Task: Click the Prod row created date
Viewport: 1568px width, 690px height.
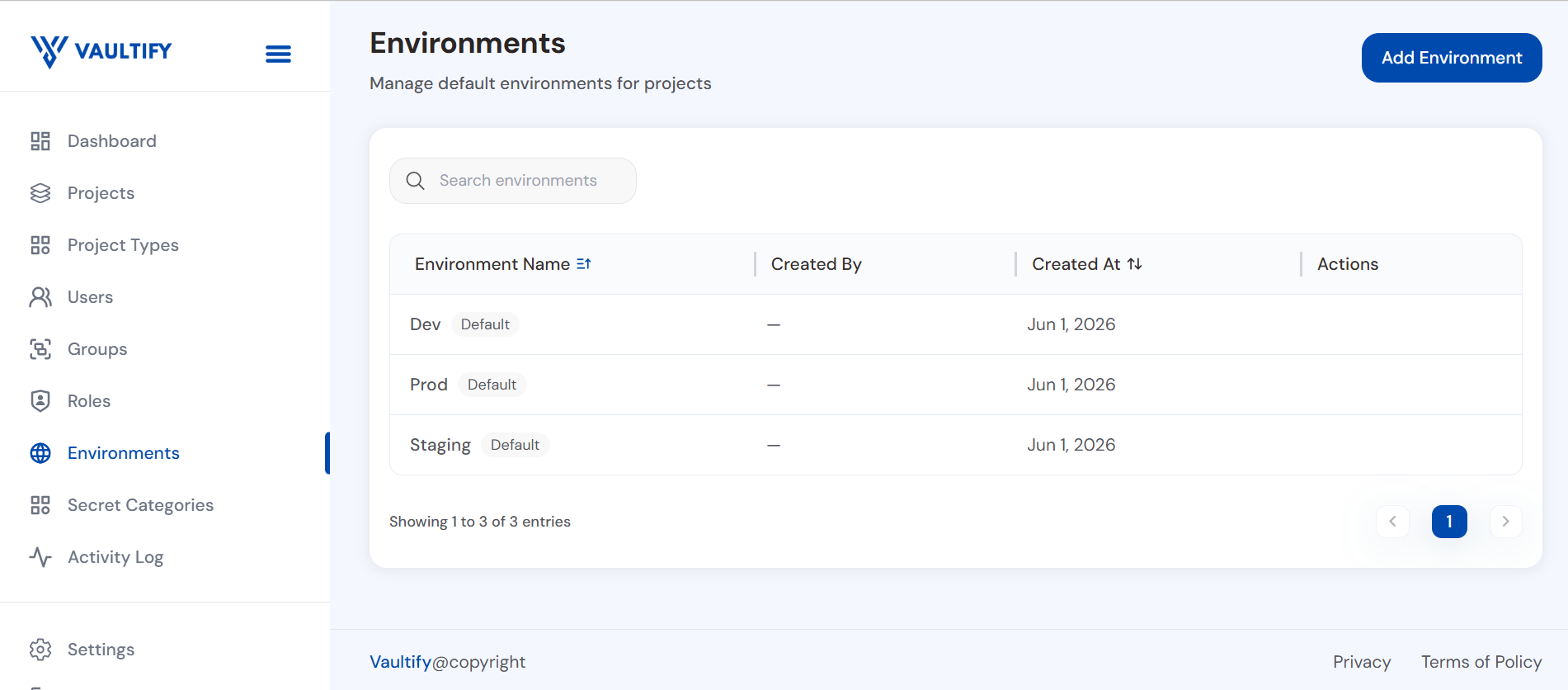Action: point(1071,385)
